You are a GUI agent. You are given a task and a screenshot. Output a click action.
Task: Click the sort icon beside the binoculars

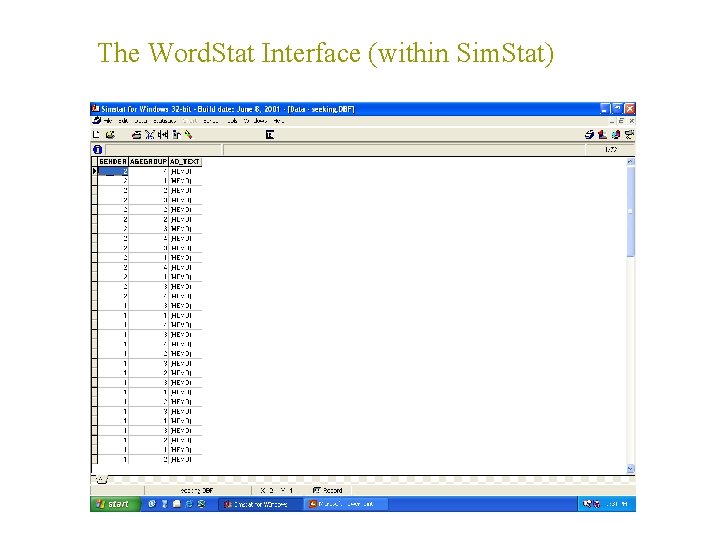176,135
